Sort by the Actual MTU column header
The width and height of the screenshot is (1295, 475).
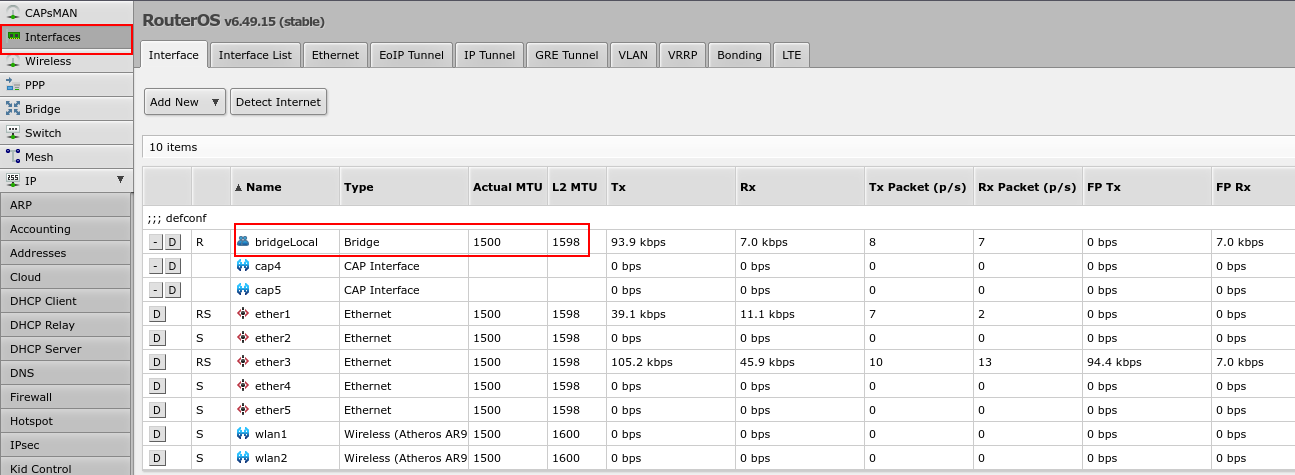tap(508, 187)
